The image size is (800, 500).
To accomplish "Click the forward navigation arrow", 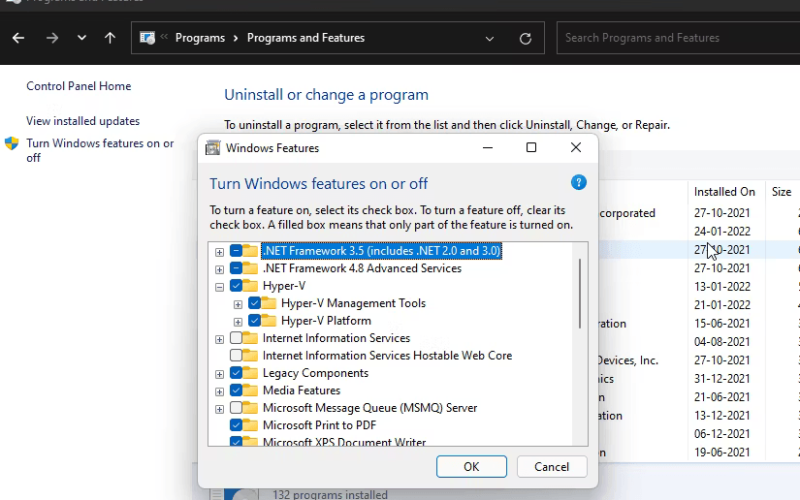I will [52, 38].
